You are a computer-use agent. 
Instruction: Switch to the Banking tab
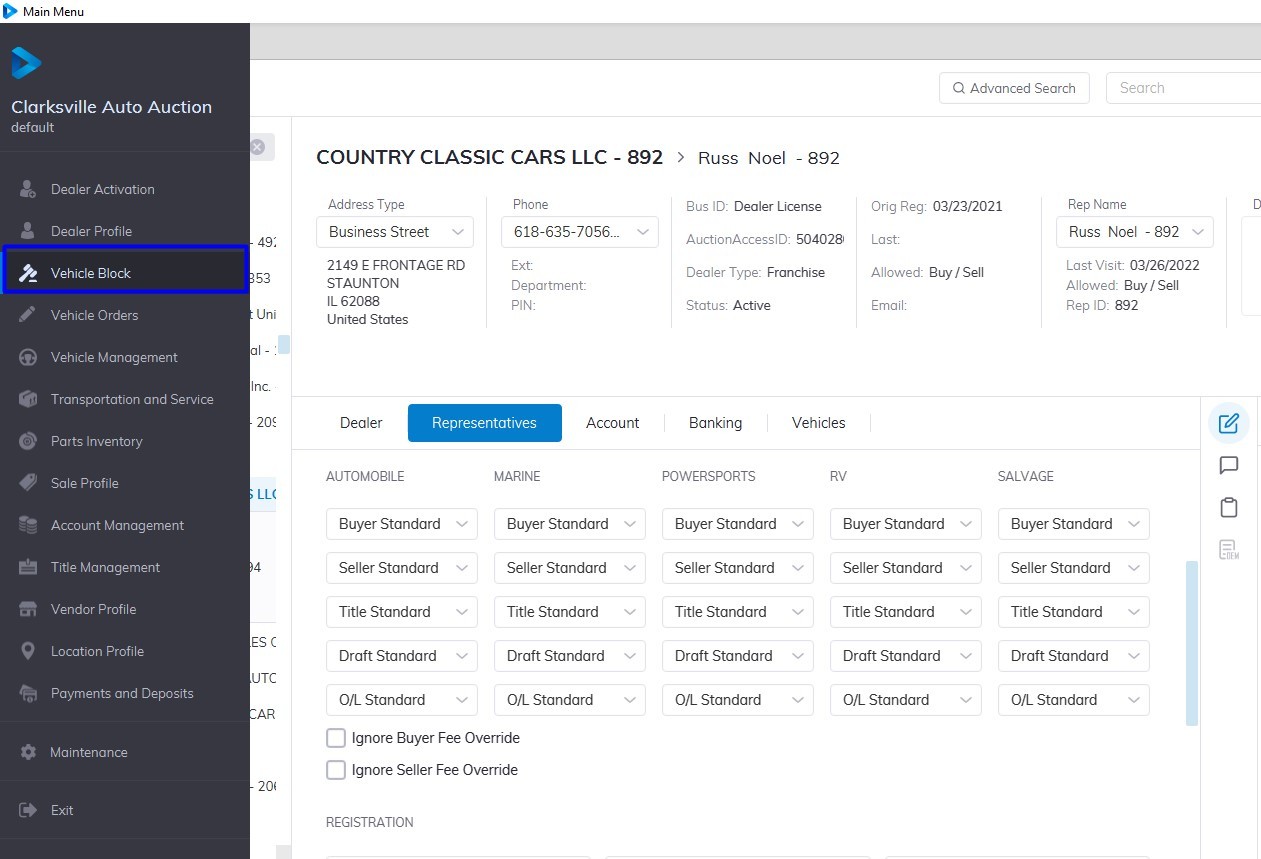715,423
